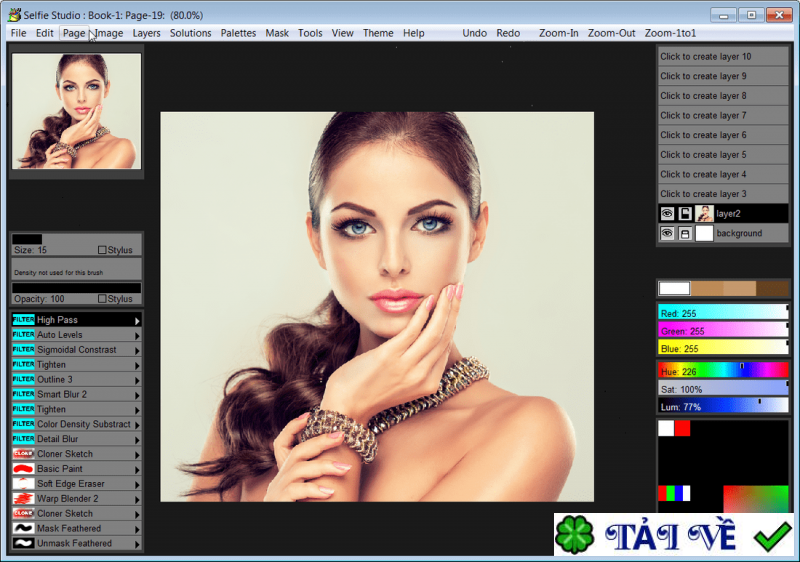This screenshot has width=800, height=562.
Task: Expand the Auto Levels filter arrow
Action: click(x=137, y=336)
